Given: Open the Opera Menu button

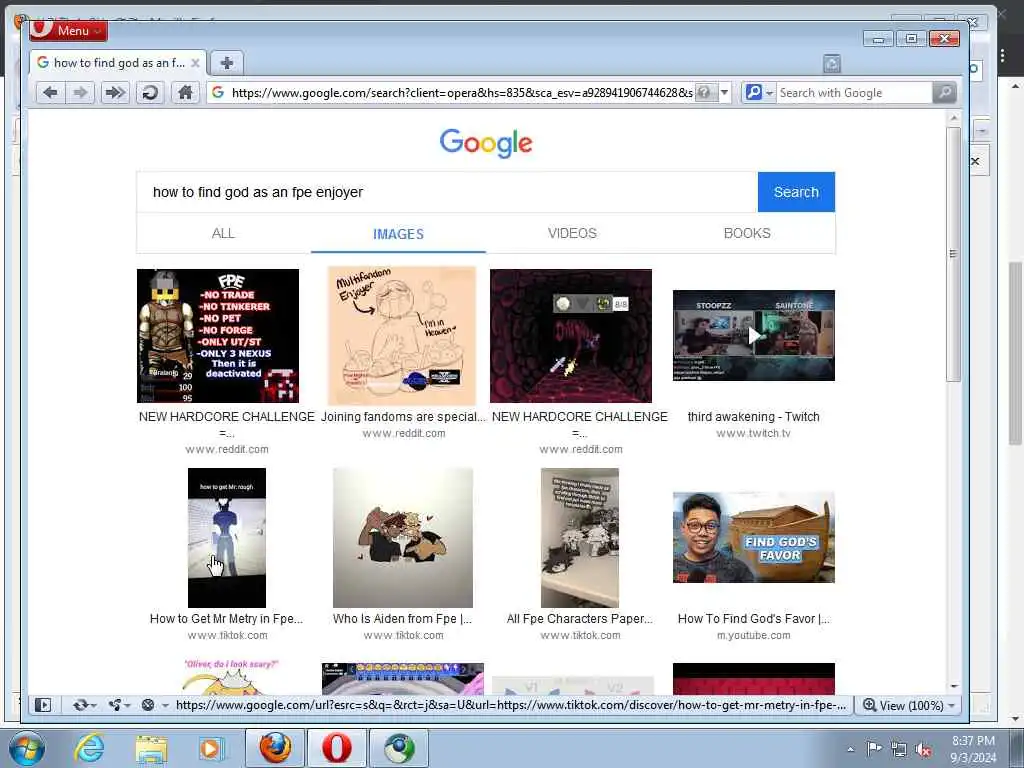Looking at the screenshot, I should coord(68,30).
